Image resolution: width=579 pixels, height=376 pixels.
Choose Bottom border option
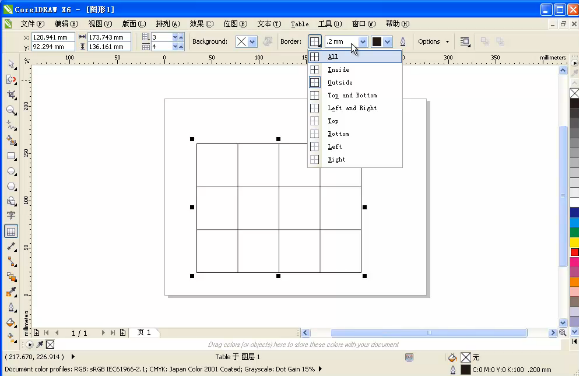(355, 134)
